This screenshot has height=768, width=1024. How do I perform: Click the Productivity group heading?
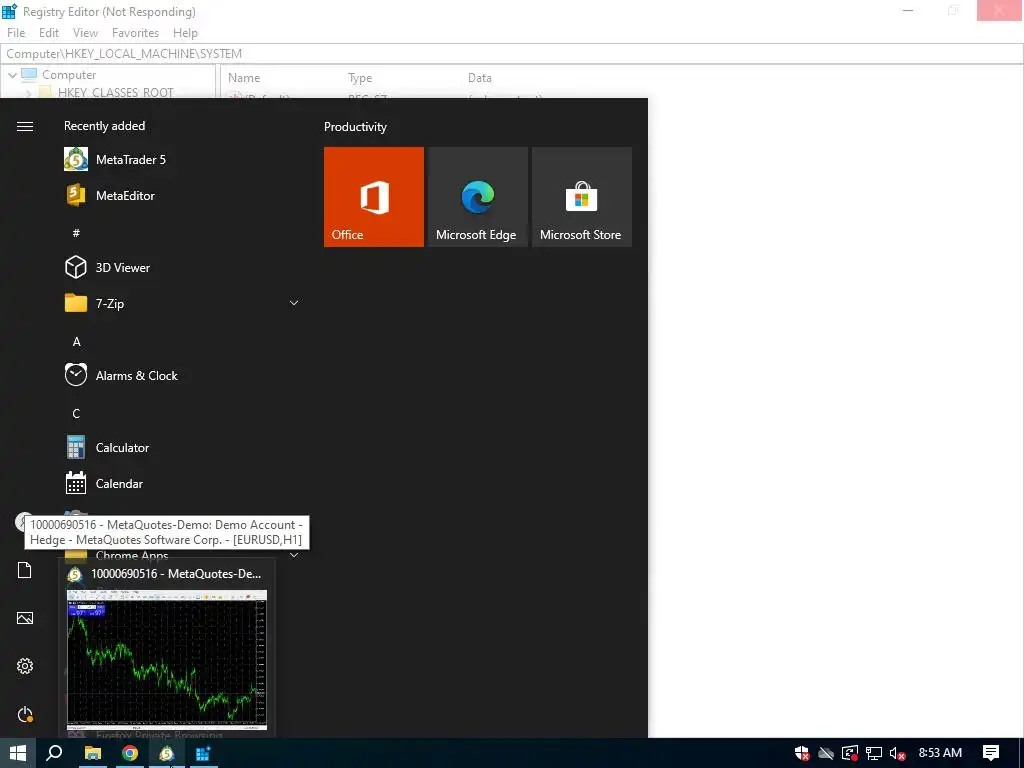[x=355, y=127]
